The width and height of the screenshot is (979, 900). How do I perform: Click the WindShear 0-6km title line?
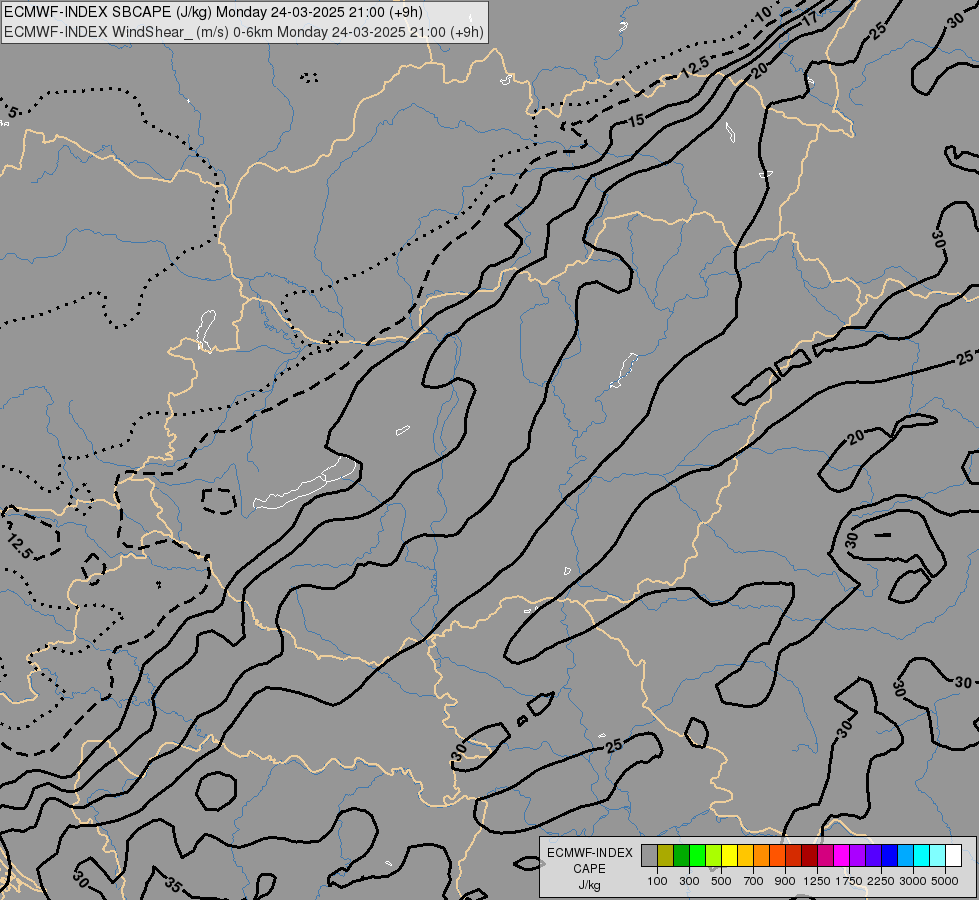[x=244, y=32]
